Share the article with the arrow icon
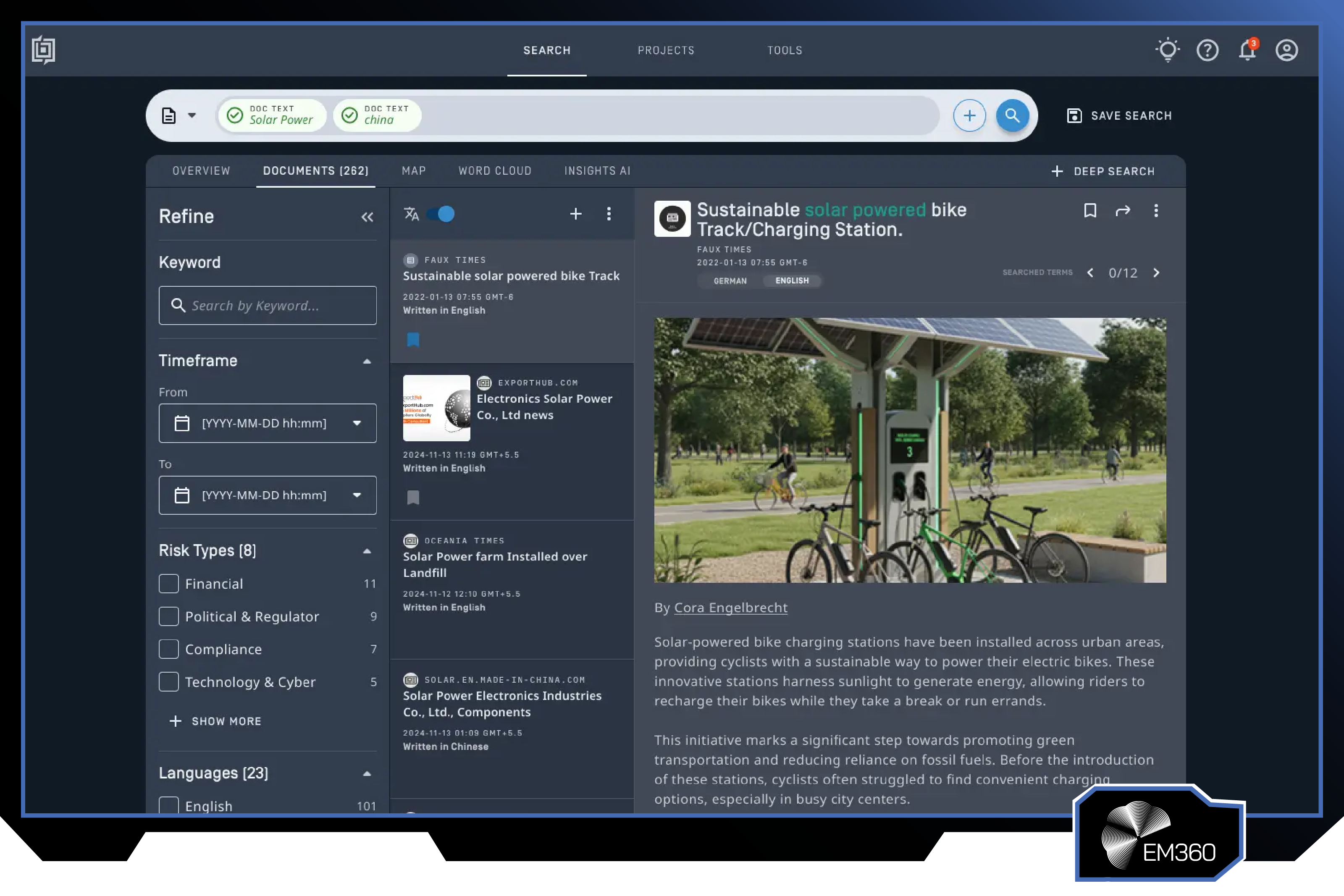 coord(1122,211)
